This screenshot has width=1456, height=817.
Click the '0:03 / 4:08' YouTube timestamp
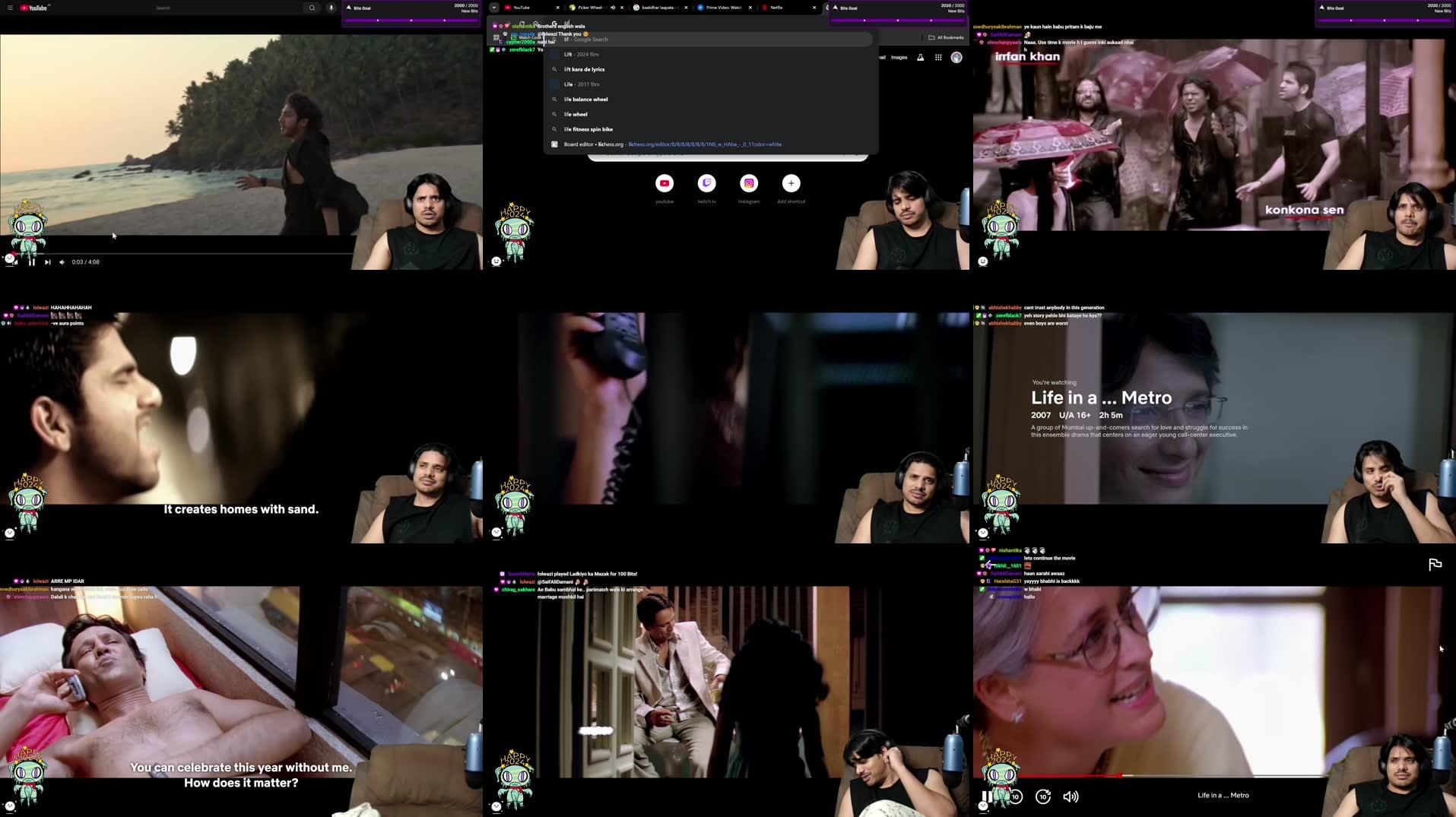(85, 262)
